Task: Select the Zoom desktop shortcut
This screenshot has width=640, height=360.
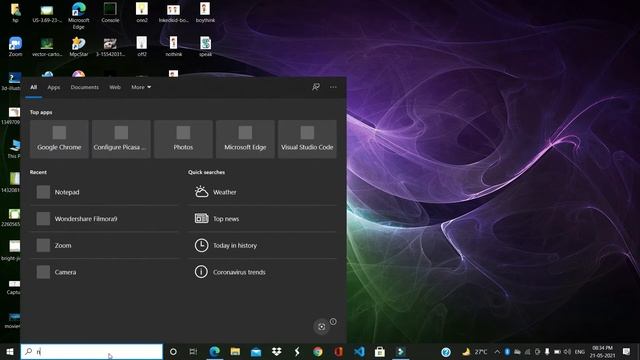Action: pos(16,46)
